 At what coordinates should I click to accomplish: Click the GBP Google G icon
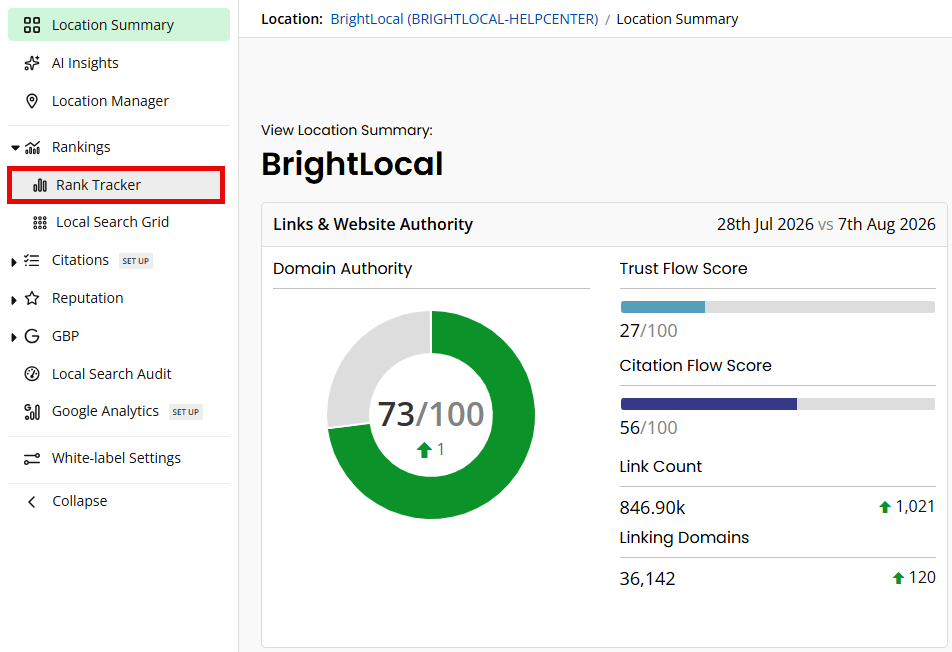(x=32, y=336)
